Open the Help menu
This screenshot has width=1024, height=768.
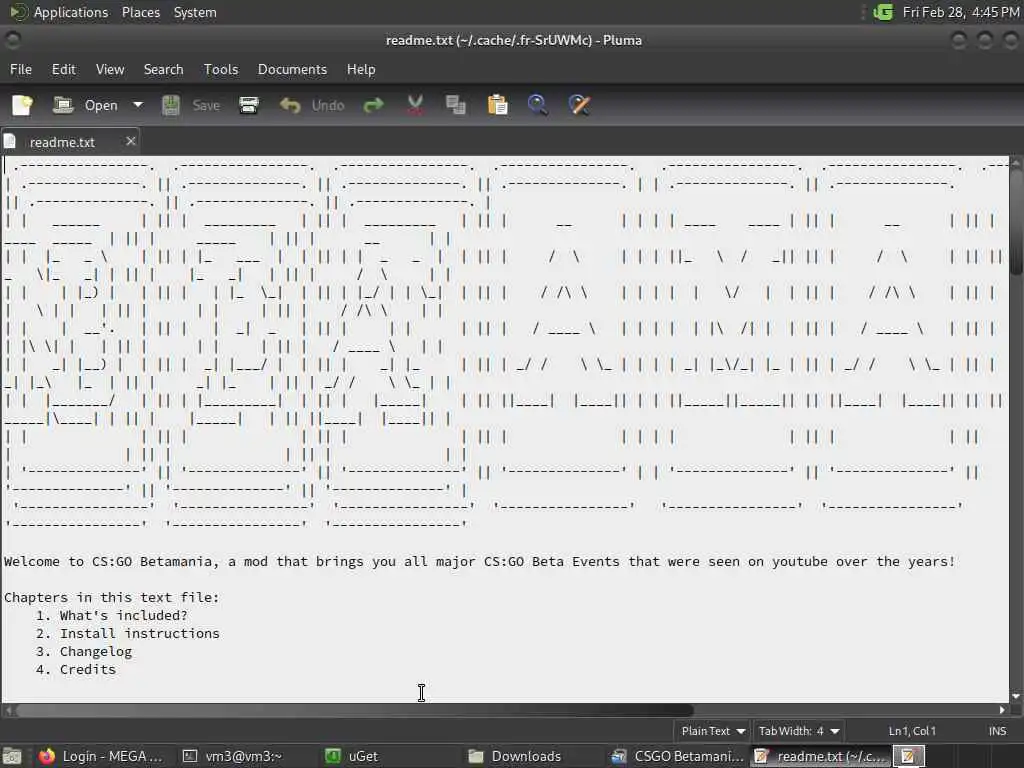[x=360, y=69]
